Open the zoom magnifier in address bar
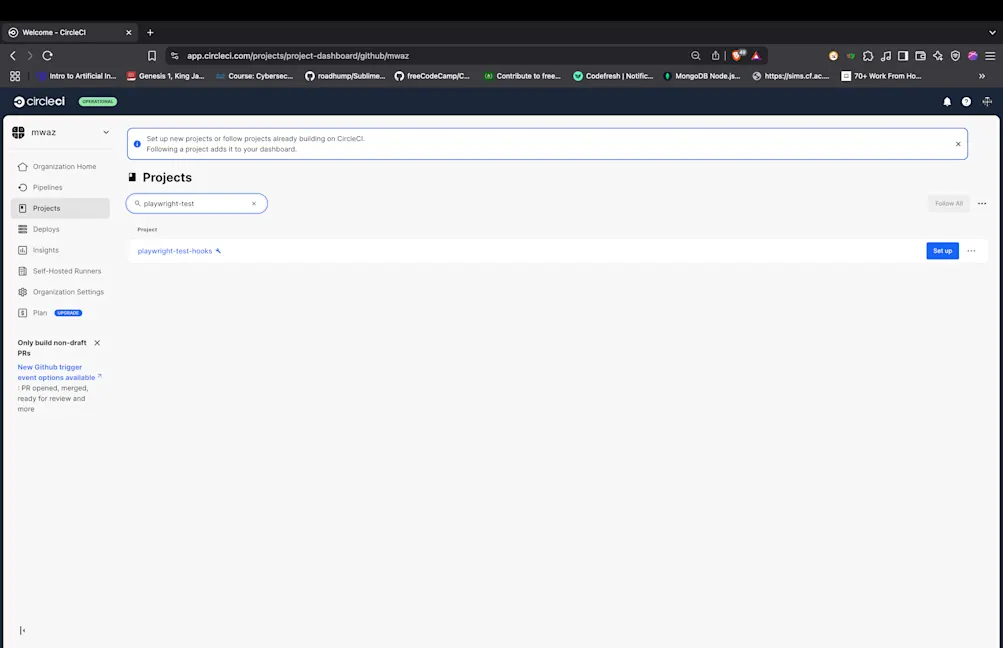The height and width of the screenshot is (648, 1003). pyautogui.click(x=695, y=56)
